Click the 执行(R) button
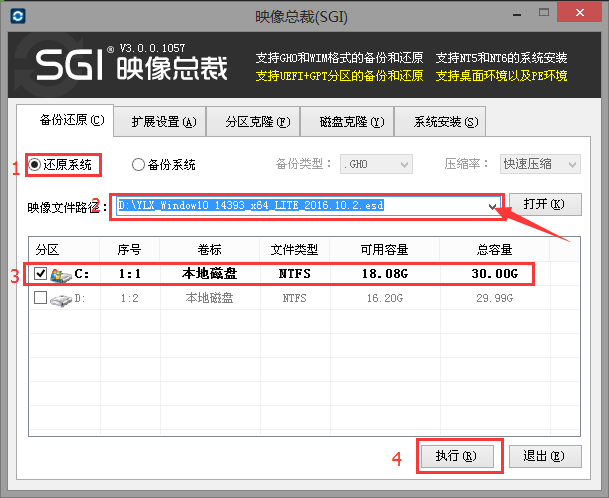609x498 pixels. click(x=457, y=456)
